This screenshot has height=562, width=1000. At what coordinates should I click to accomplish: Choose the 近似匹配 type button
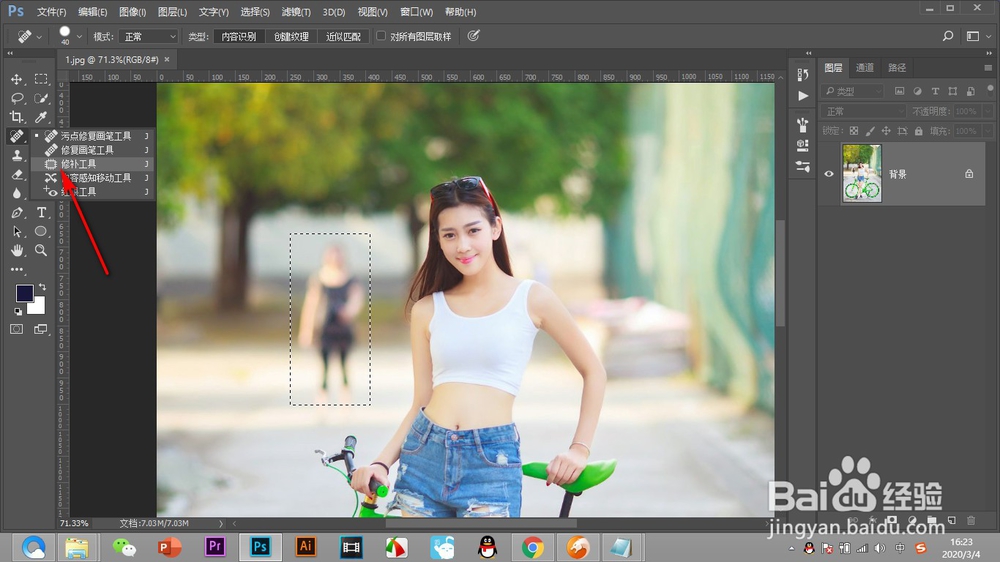(x=344, y=36)
